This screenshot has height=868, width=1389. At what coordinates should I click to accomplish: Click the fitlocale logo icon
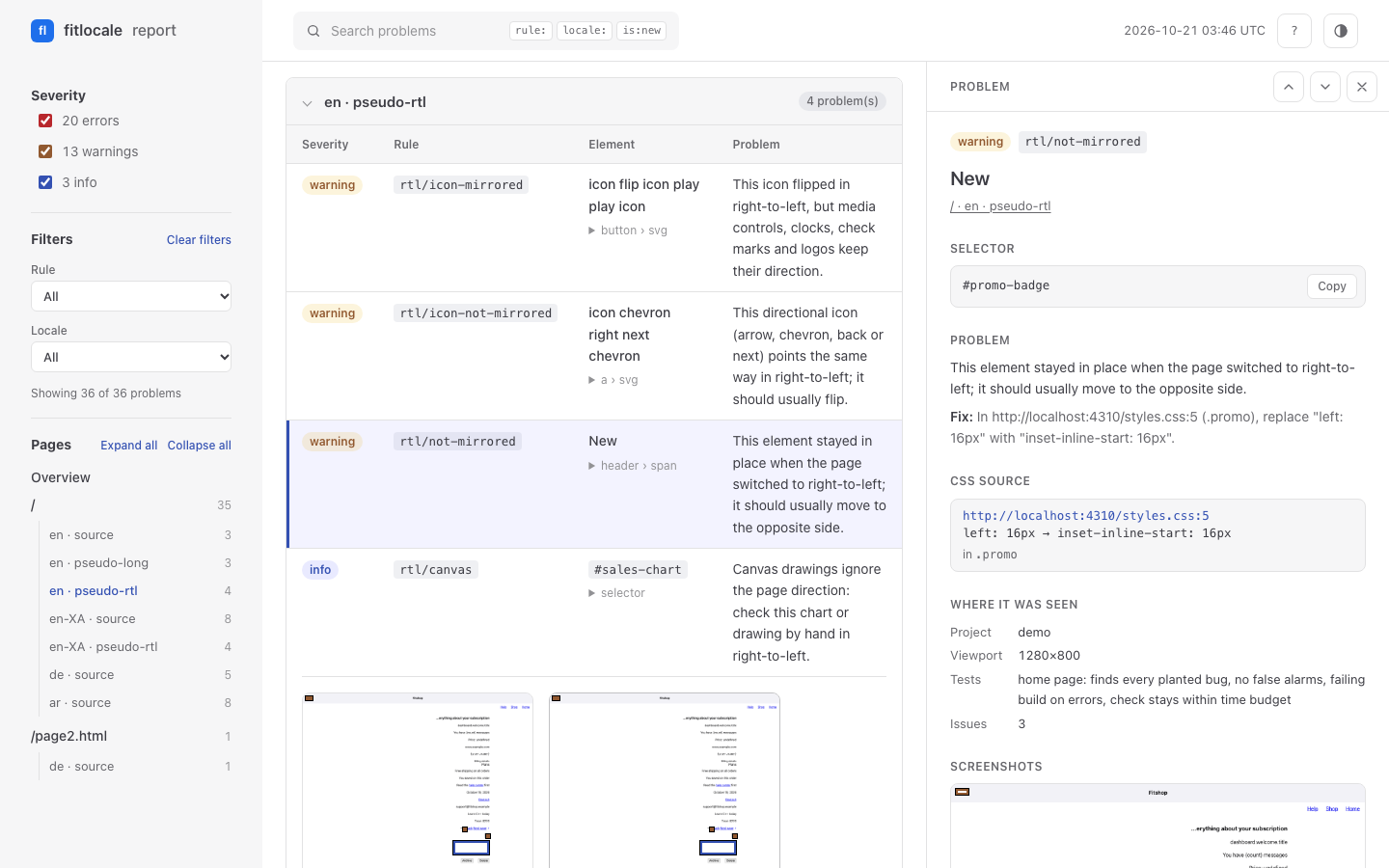pyautogui.click(x=42, y=31)
